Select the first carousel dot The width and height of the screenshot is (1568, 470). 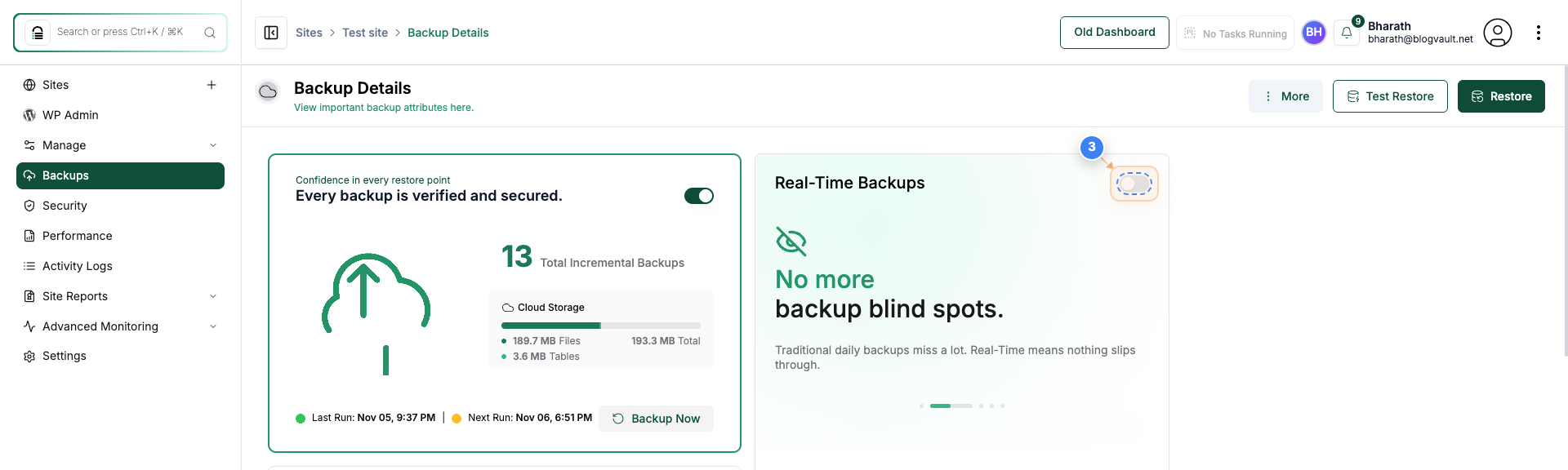[921, 406]
